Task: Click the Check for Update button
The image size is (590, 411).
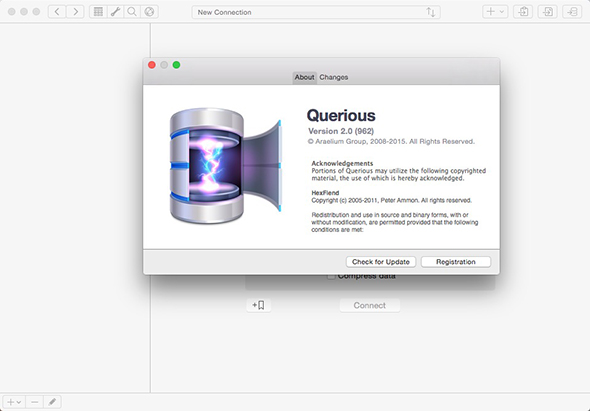Action: pyautogui.click(x=381, y=262)
